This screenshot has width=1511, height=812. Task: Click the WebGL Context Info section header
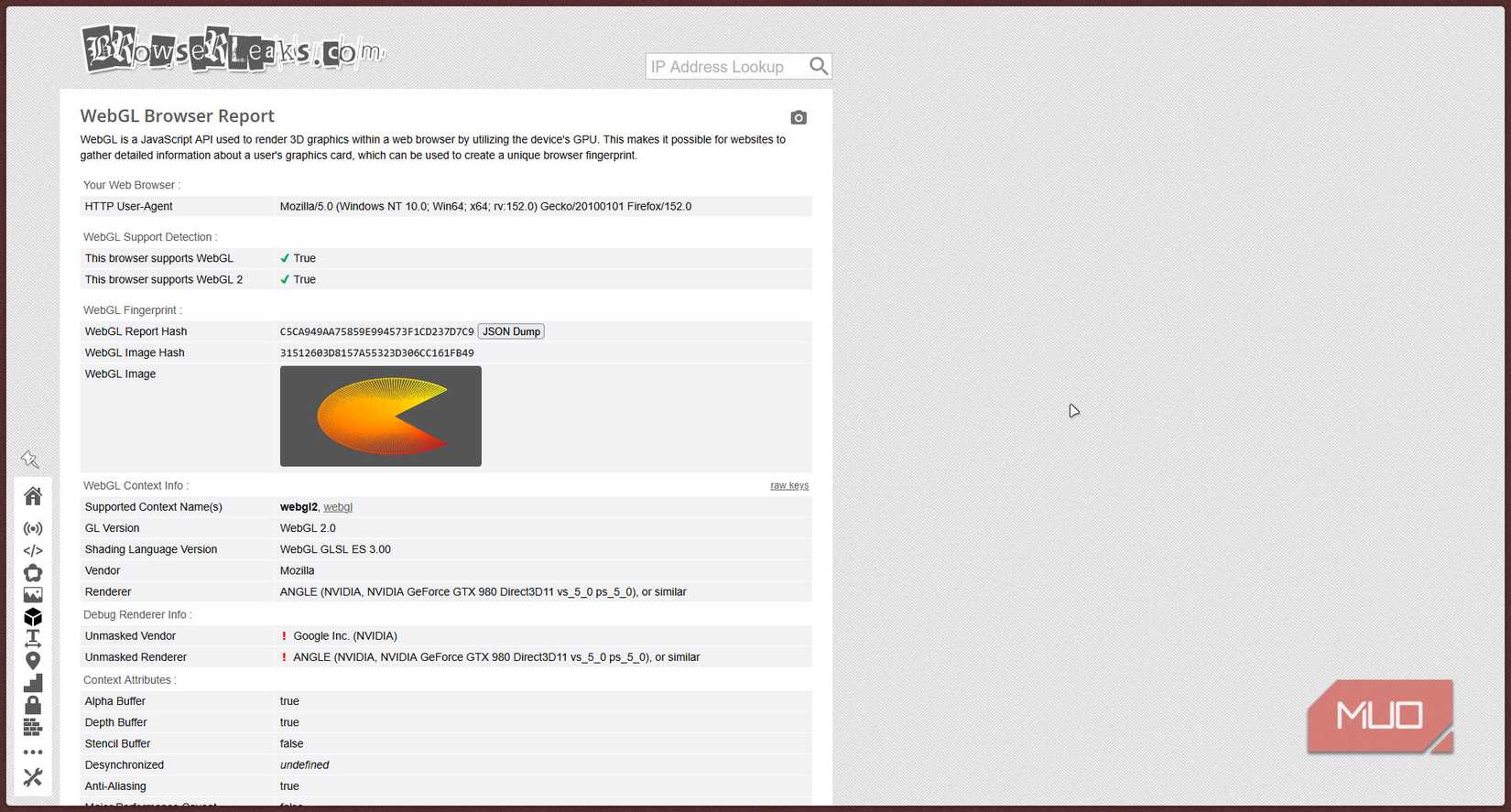tap(136, 486)
